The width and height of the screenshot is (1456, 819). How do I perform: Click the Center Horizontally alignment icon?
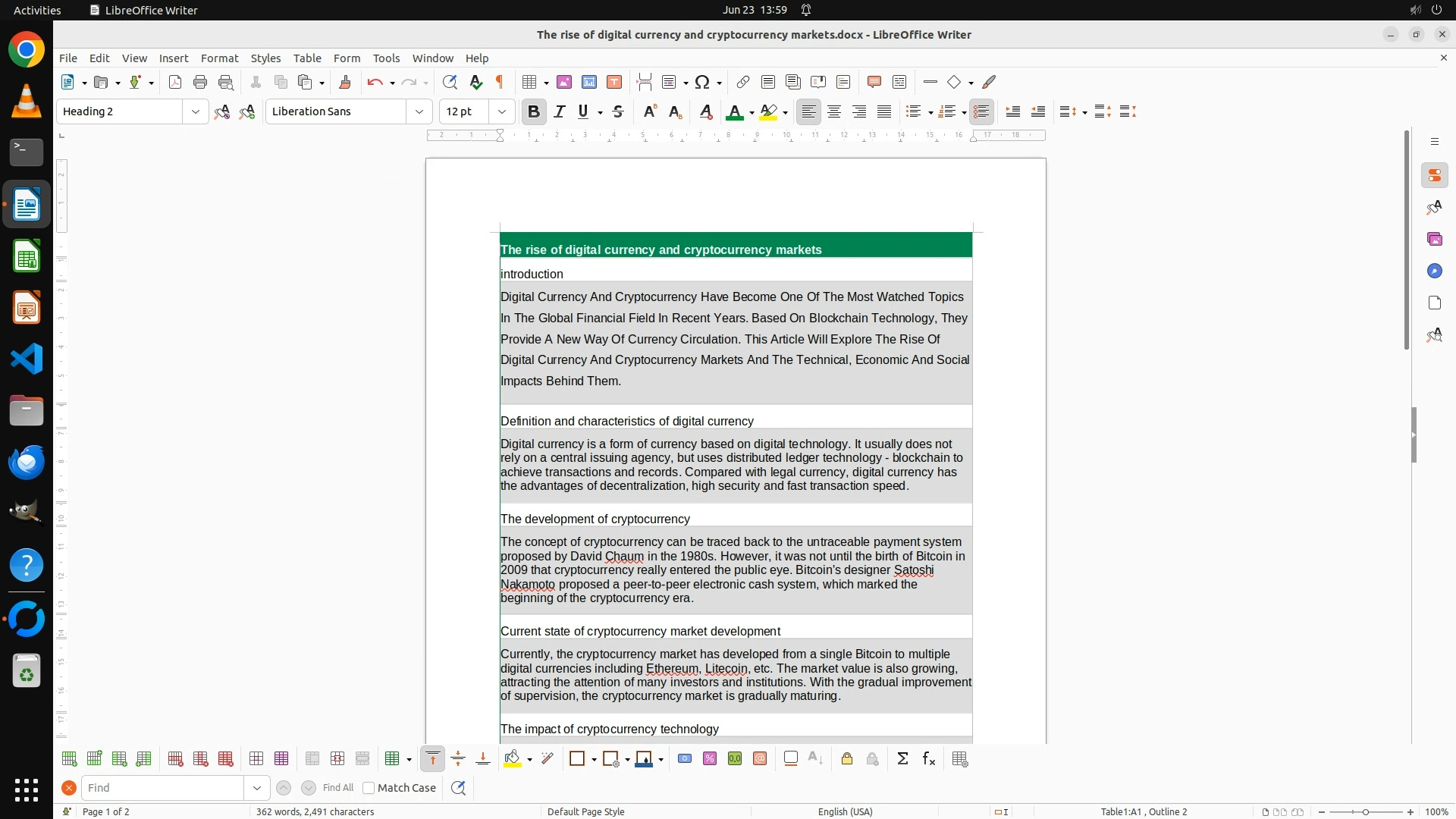[834, 112]
